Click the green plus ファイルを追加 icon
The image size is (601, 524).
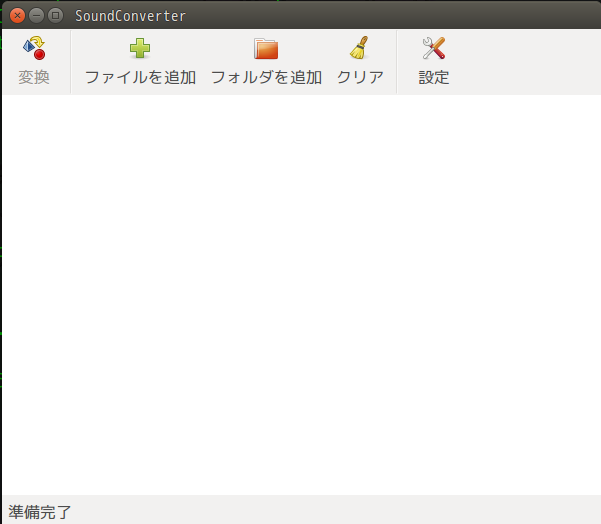[140, 48]
